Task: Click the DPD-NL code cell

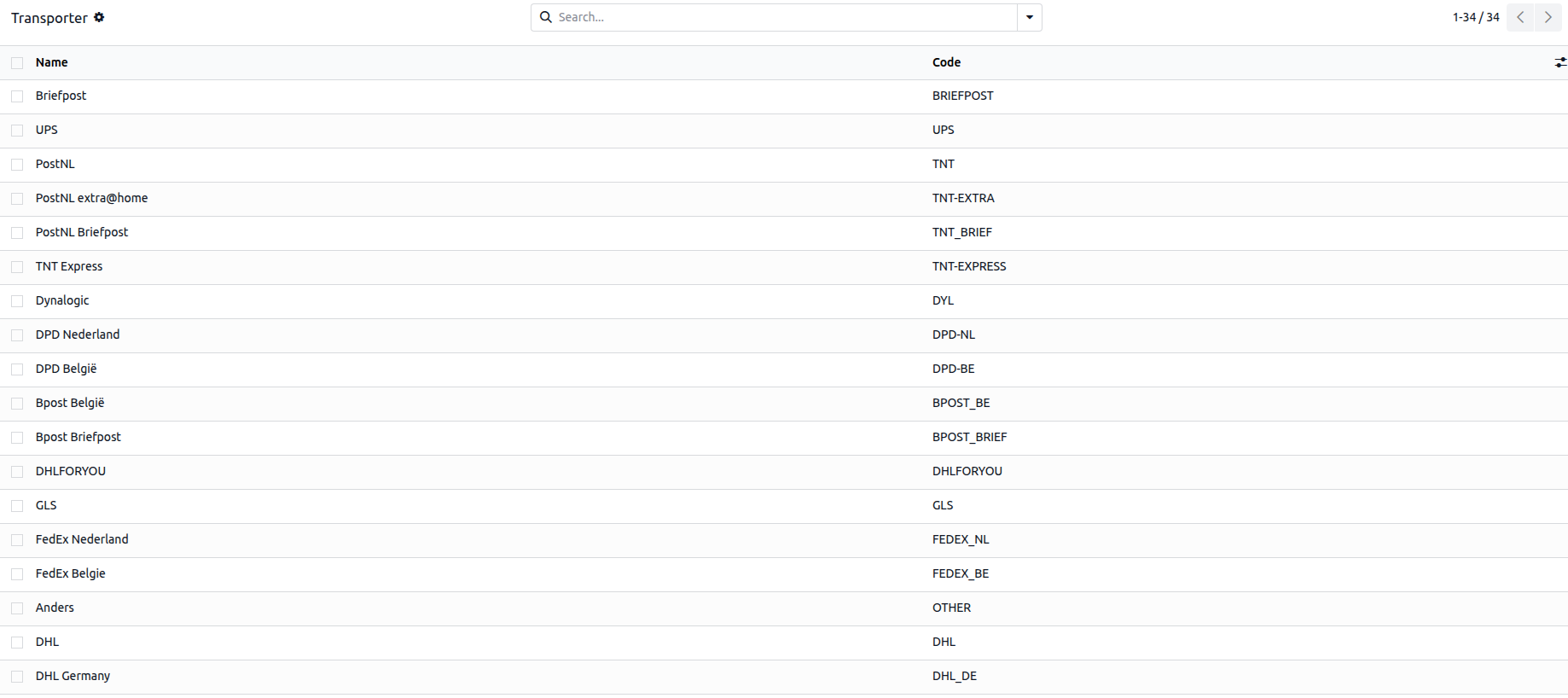Action: [x=954, y=334]
